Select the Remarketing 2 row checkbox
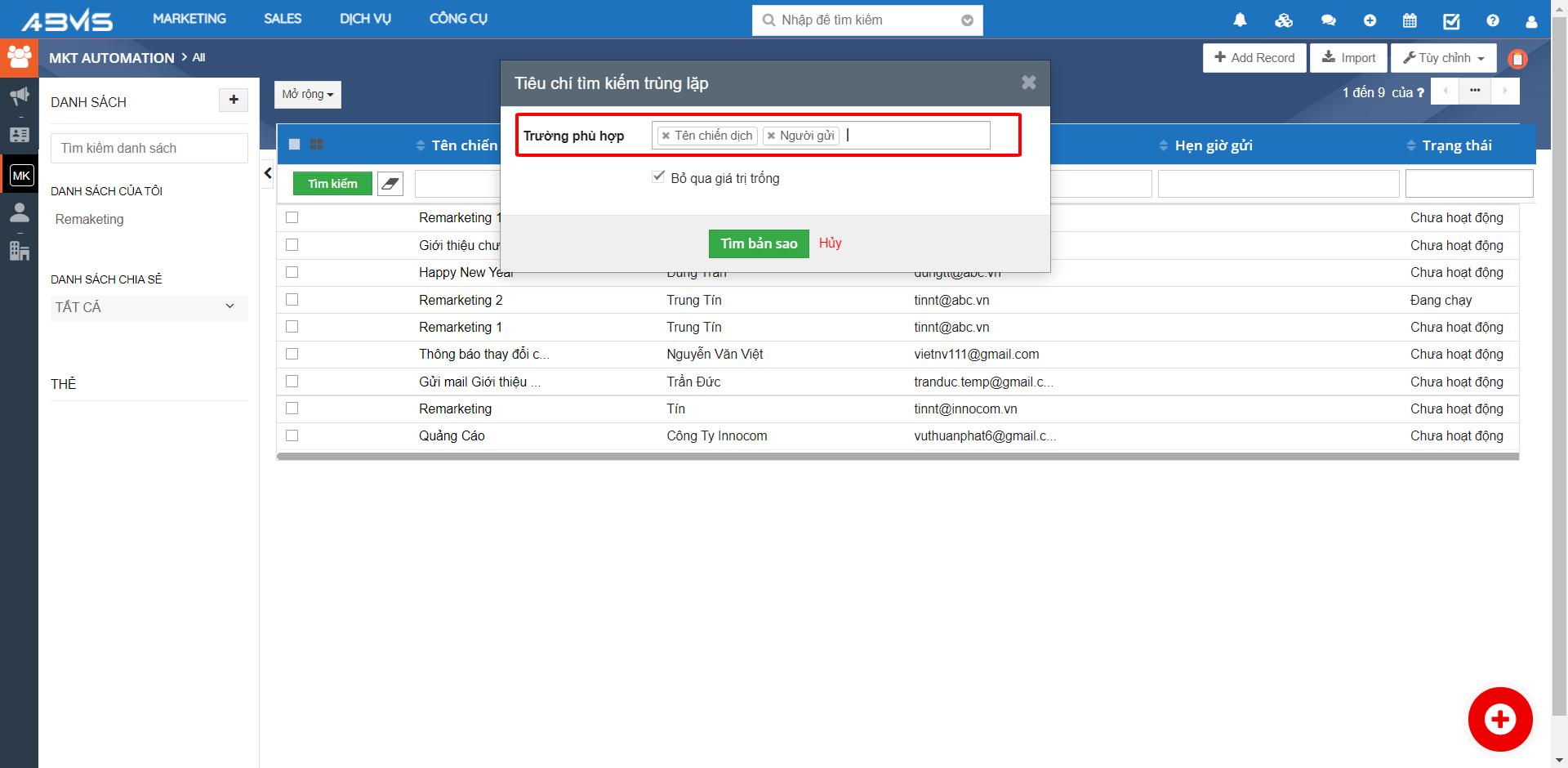 coord(292,300)
